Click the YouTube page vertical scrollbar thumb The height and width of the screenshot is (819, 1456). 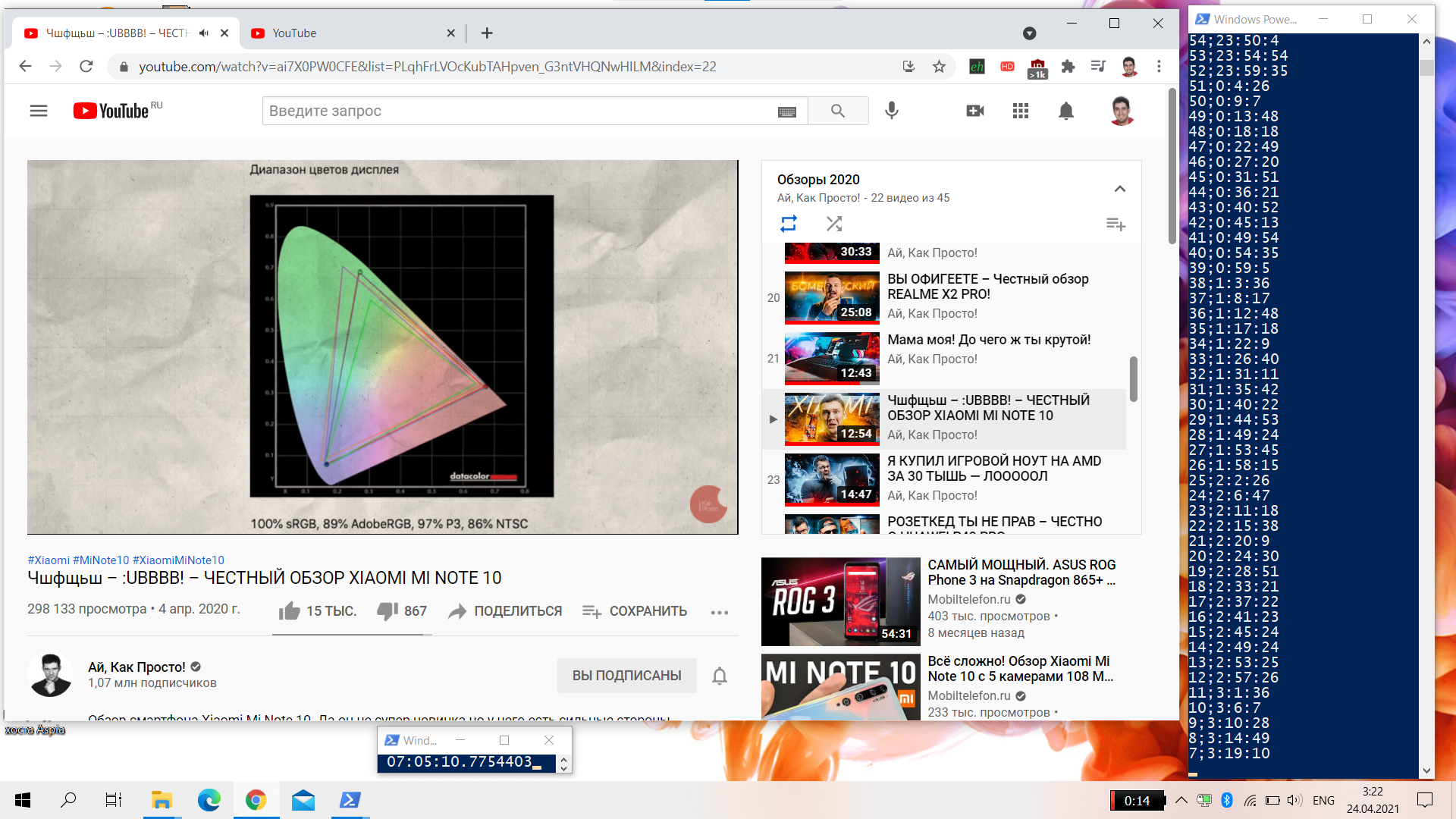coord(1172,166)
